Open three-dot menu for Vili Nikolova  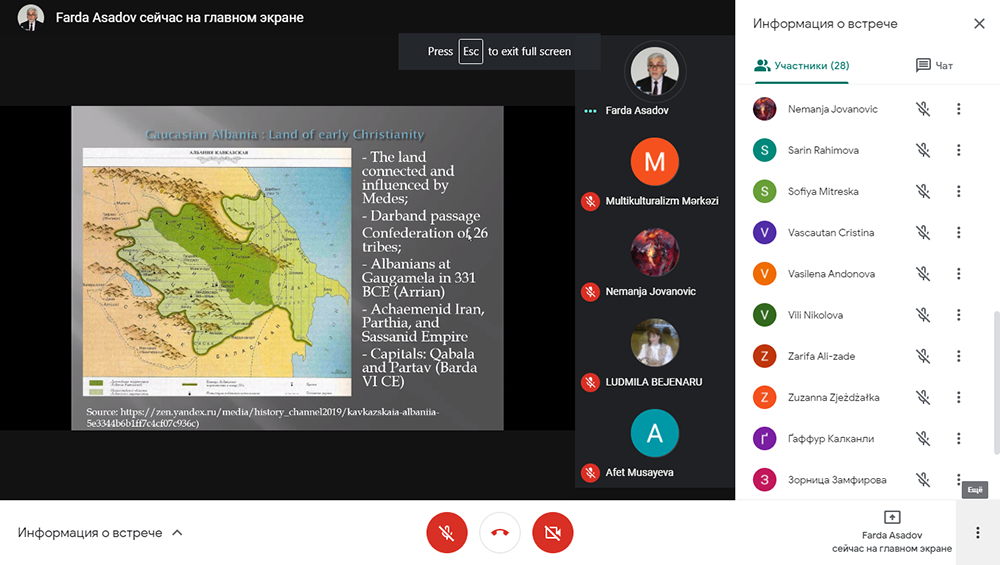(958, 315)
